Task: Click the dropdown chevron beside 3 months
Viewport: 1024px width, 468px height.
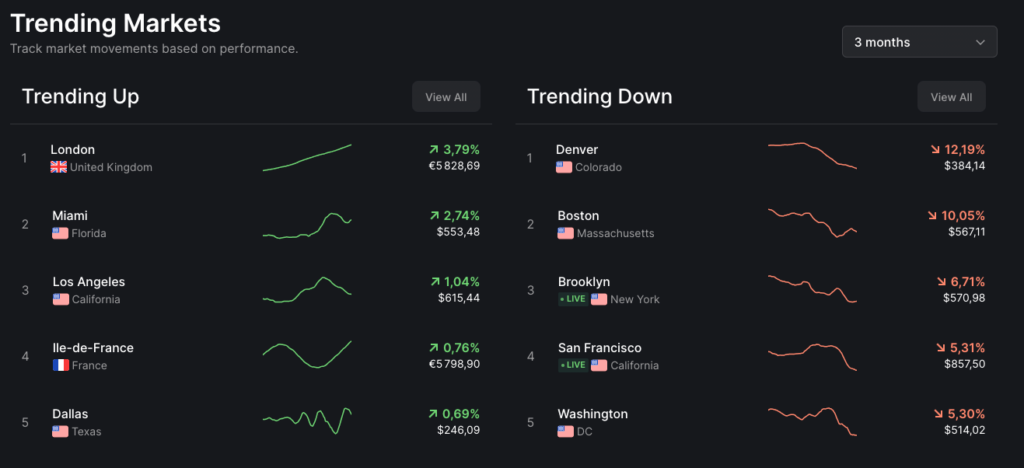Action: click(x=980, y=42)
